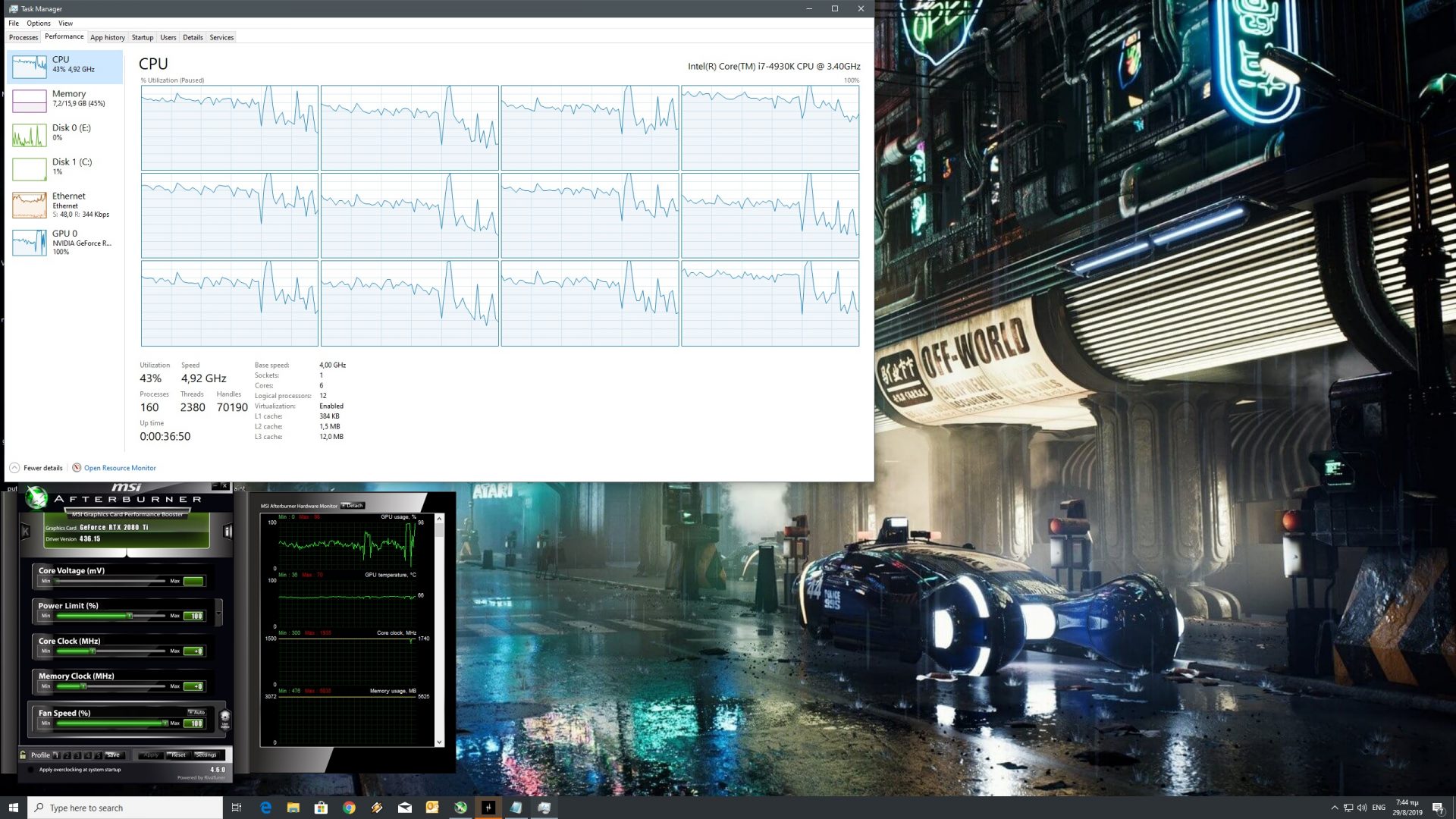The image size is (1456, 819).
Task: Open the Options menu
Action: tap(39, 24)
